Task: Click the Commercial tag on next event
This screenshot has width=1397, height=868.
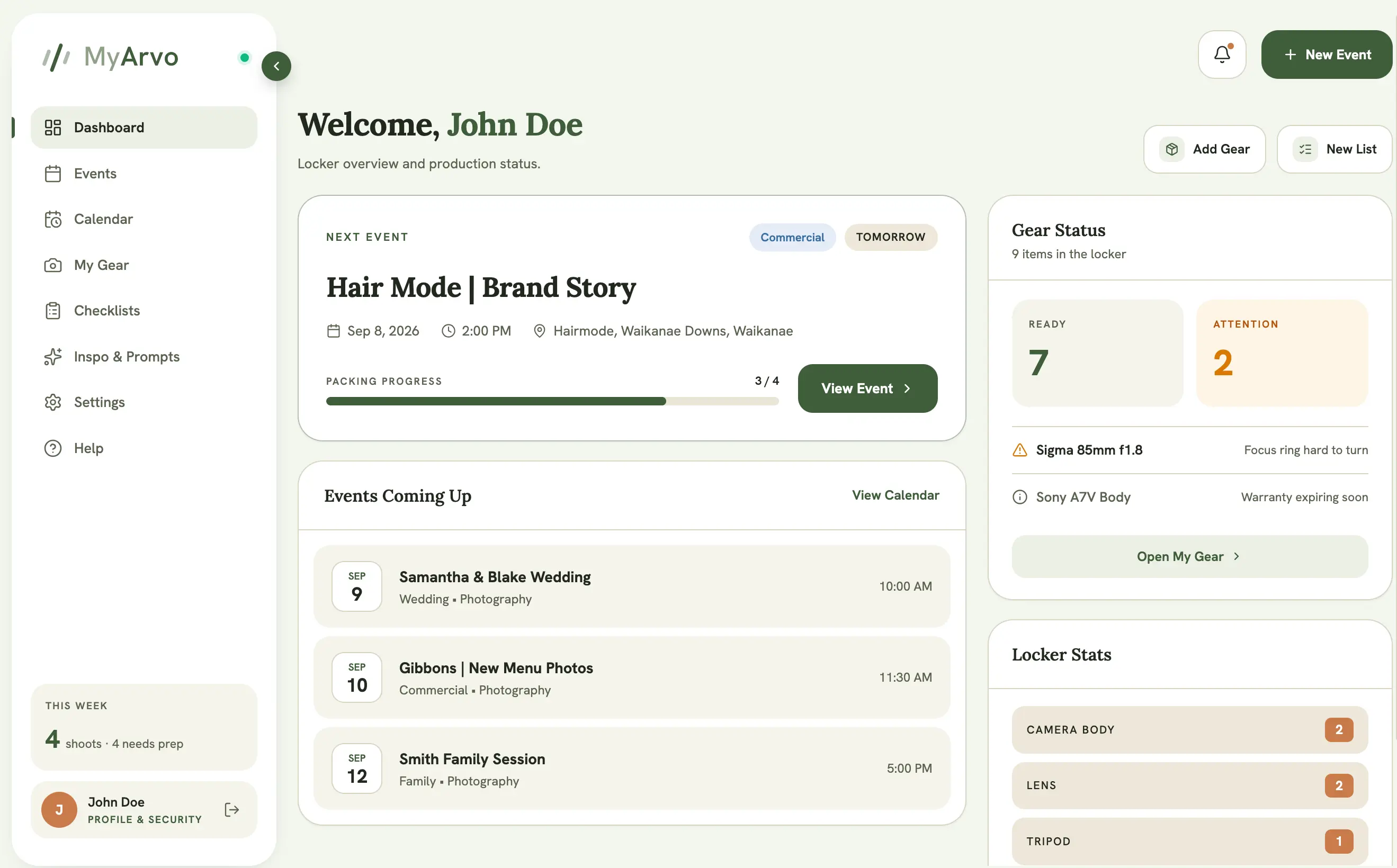Action: pos(792,237)
